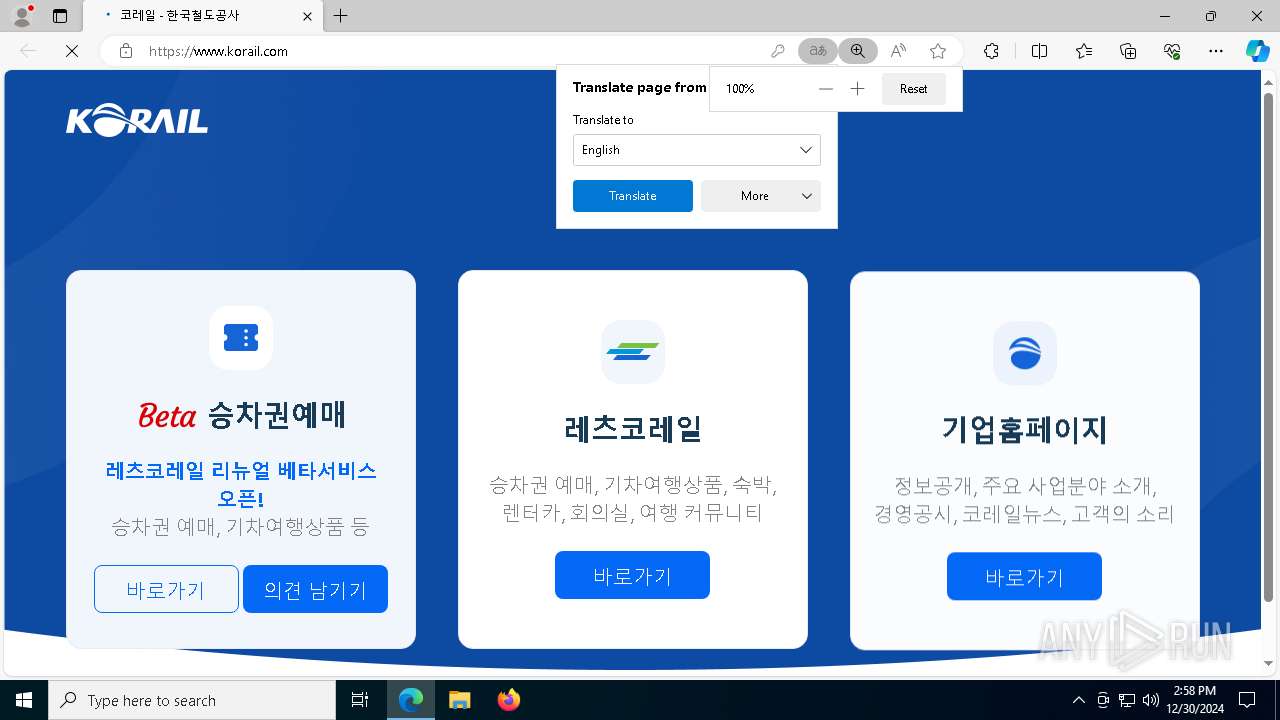Click the 의견 남기기 button
The width and height of the screenshot is (1280, 720).
pyautogui.click(x=315, y=589)
